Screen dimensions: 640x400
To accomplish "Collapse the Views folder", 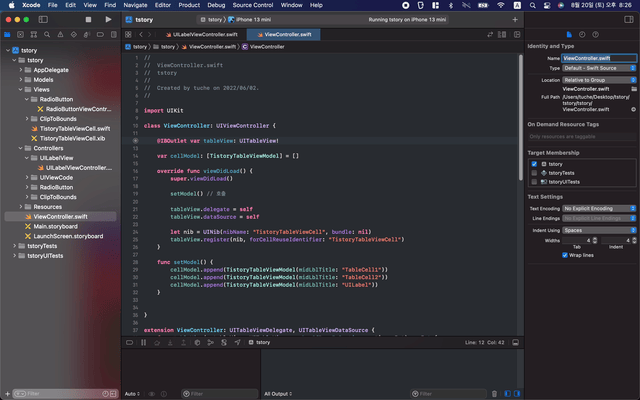I will click(20, 89).
